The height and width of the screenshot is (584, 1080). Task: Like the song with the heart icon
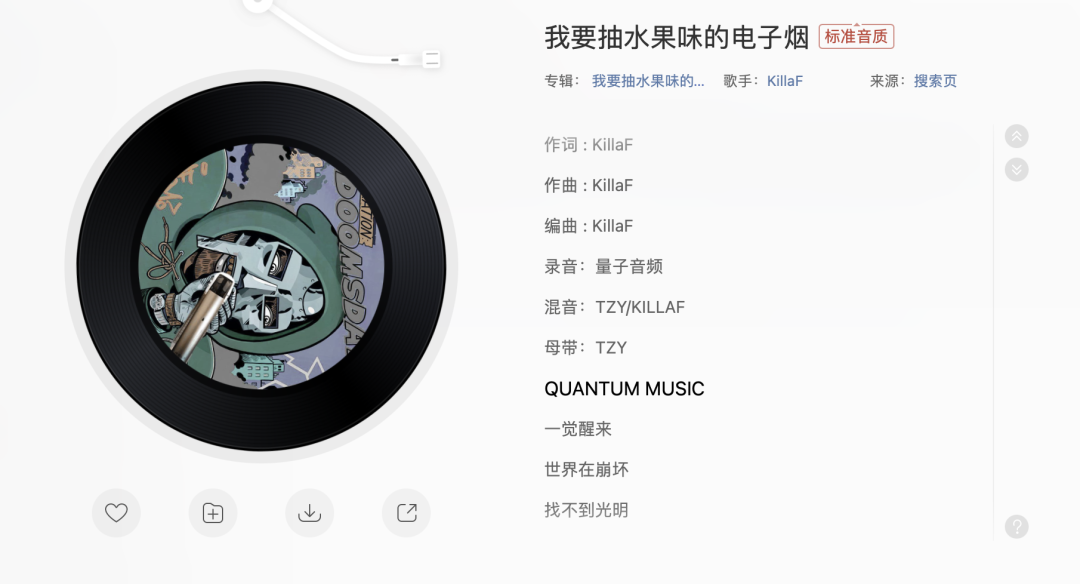116,513
